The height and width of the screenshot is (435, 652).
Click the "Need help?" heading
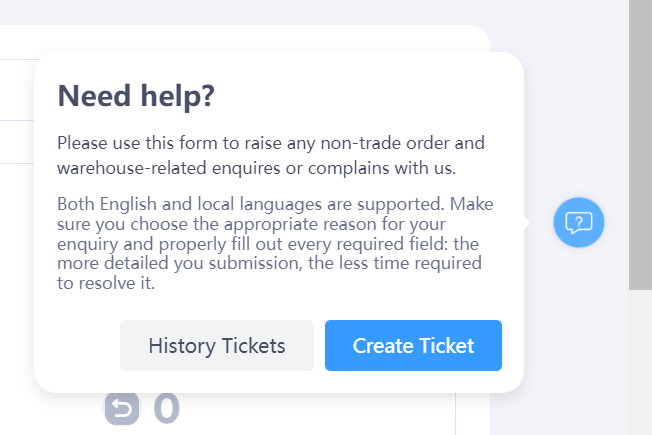(x=137, y=96)
